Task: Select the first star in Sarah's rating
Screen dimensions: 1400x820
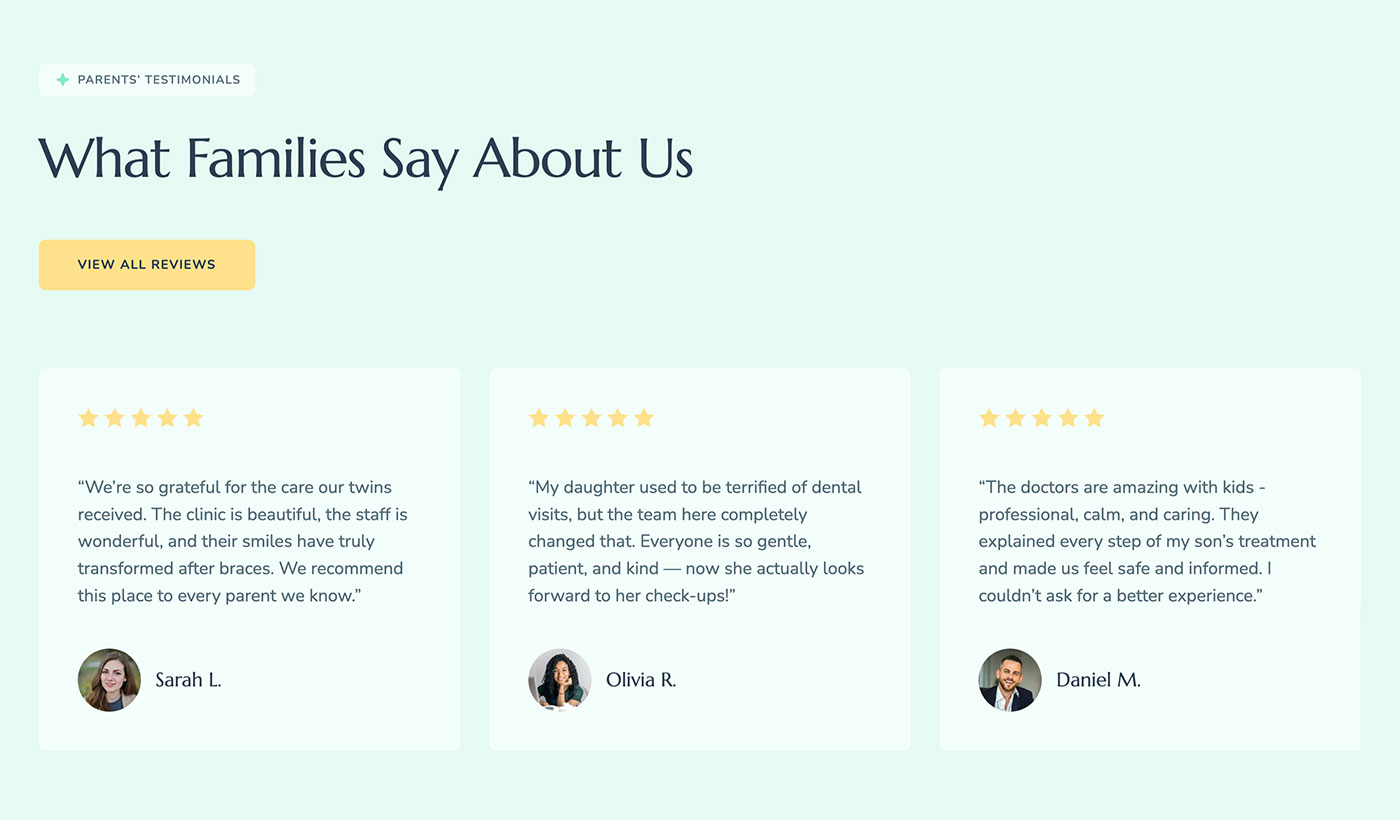Action: click(x=88, y=417)
